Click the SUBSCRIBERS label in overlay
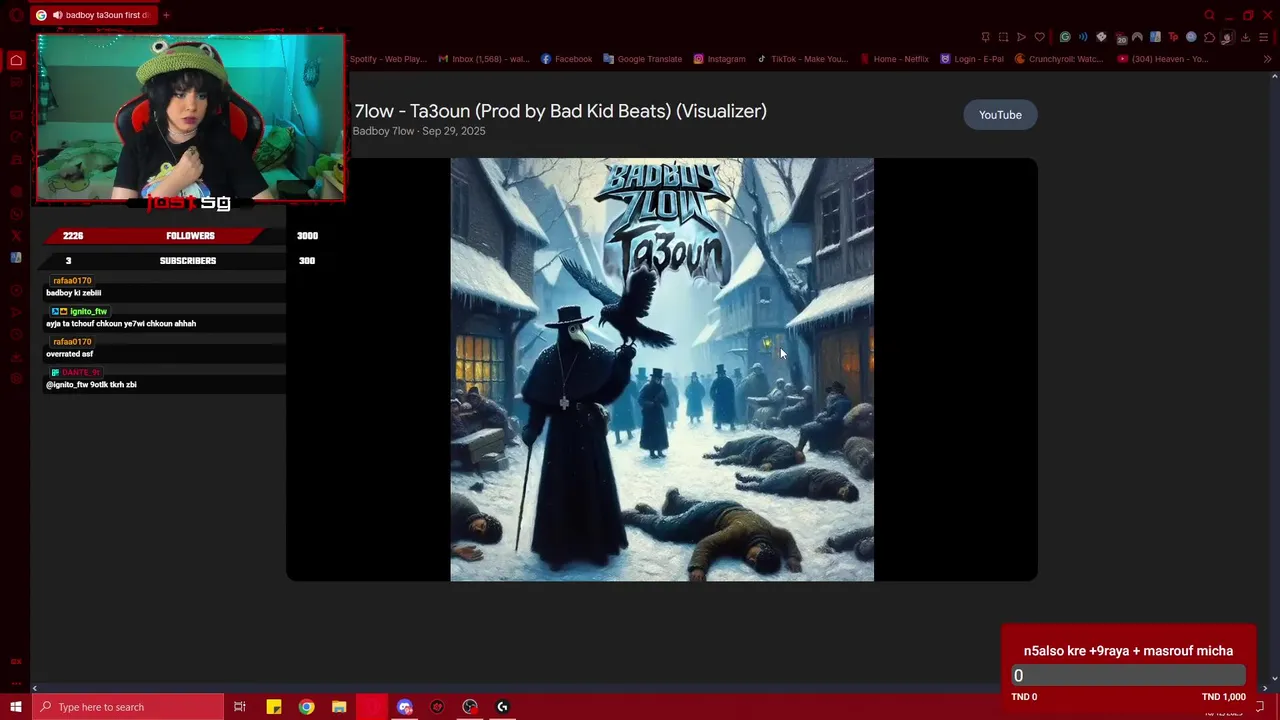The image size is (1280, 720). pyautogui.click(x=188, y=261)
